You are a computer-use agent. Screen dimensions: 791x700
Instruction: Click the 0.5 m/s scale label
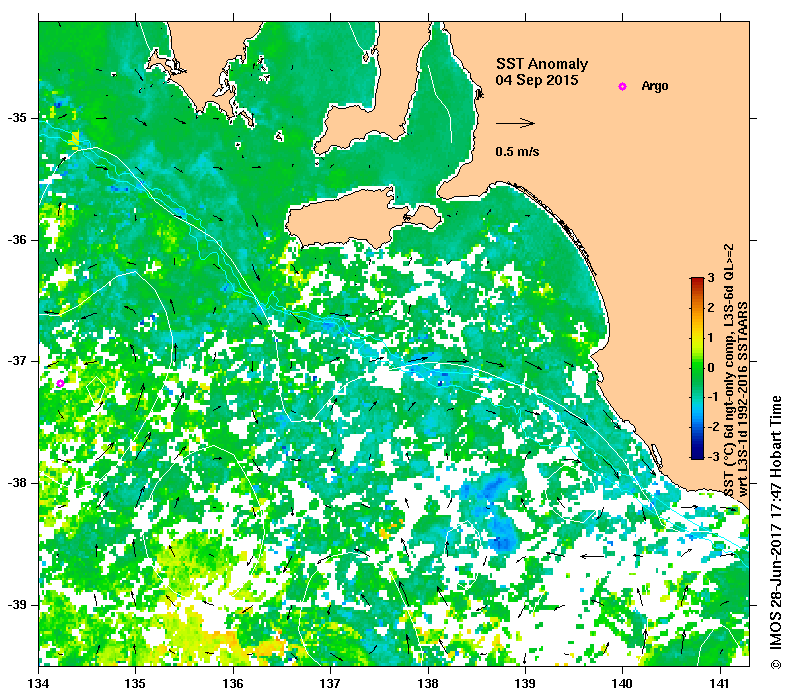click(517, 151)
